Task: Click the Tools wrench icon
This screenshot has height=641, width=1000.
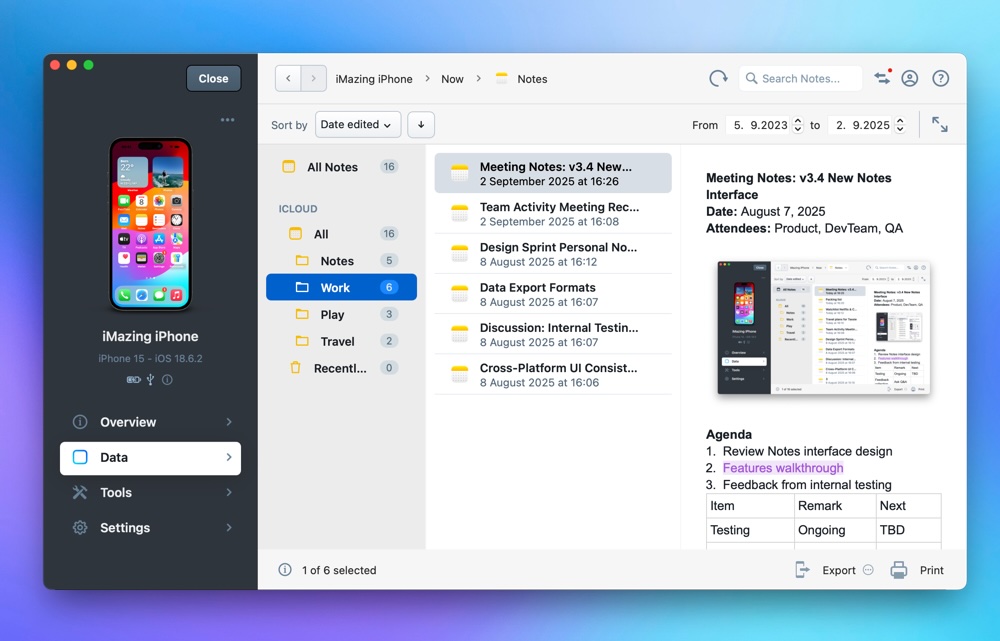Action: (80, 492)
